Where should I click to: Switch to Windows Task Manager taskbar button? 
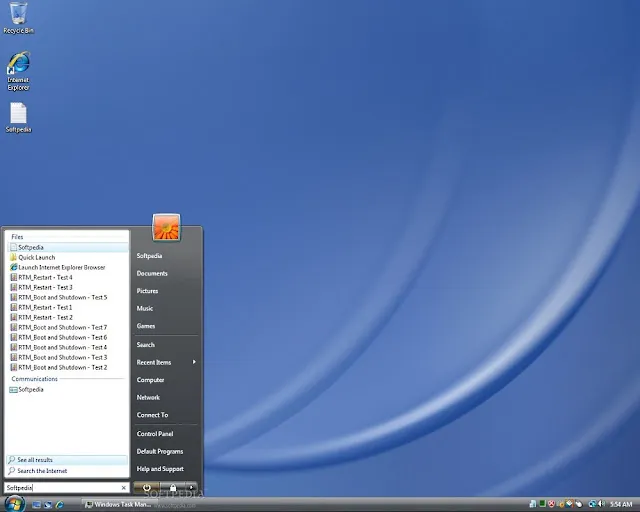pos(119,505)
